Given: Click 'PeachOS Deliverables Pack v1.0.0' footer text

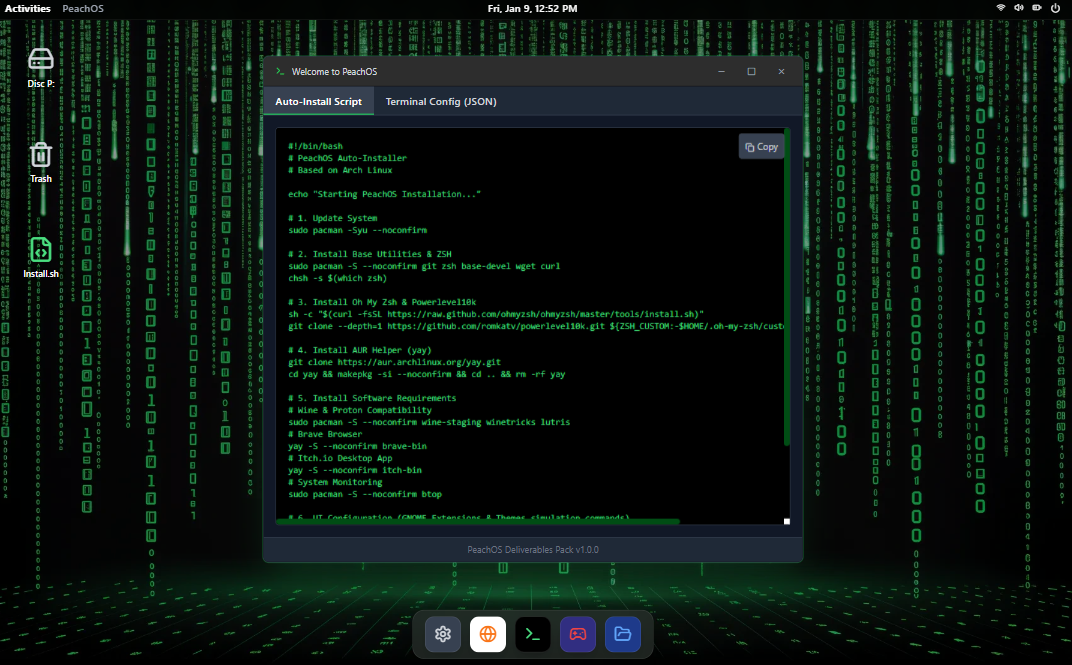Looking at the screenshot, I should 533,549.
